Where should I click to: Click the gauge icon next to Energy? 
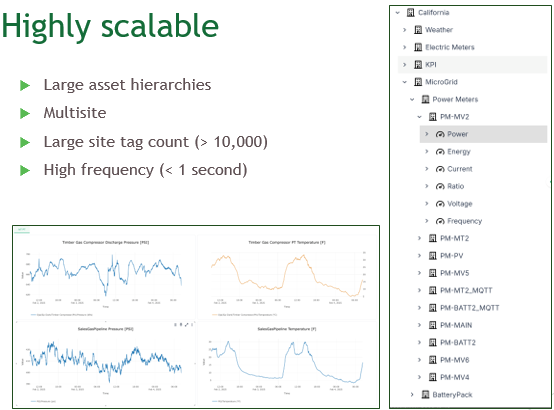[440, 152]
